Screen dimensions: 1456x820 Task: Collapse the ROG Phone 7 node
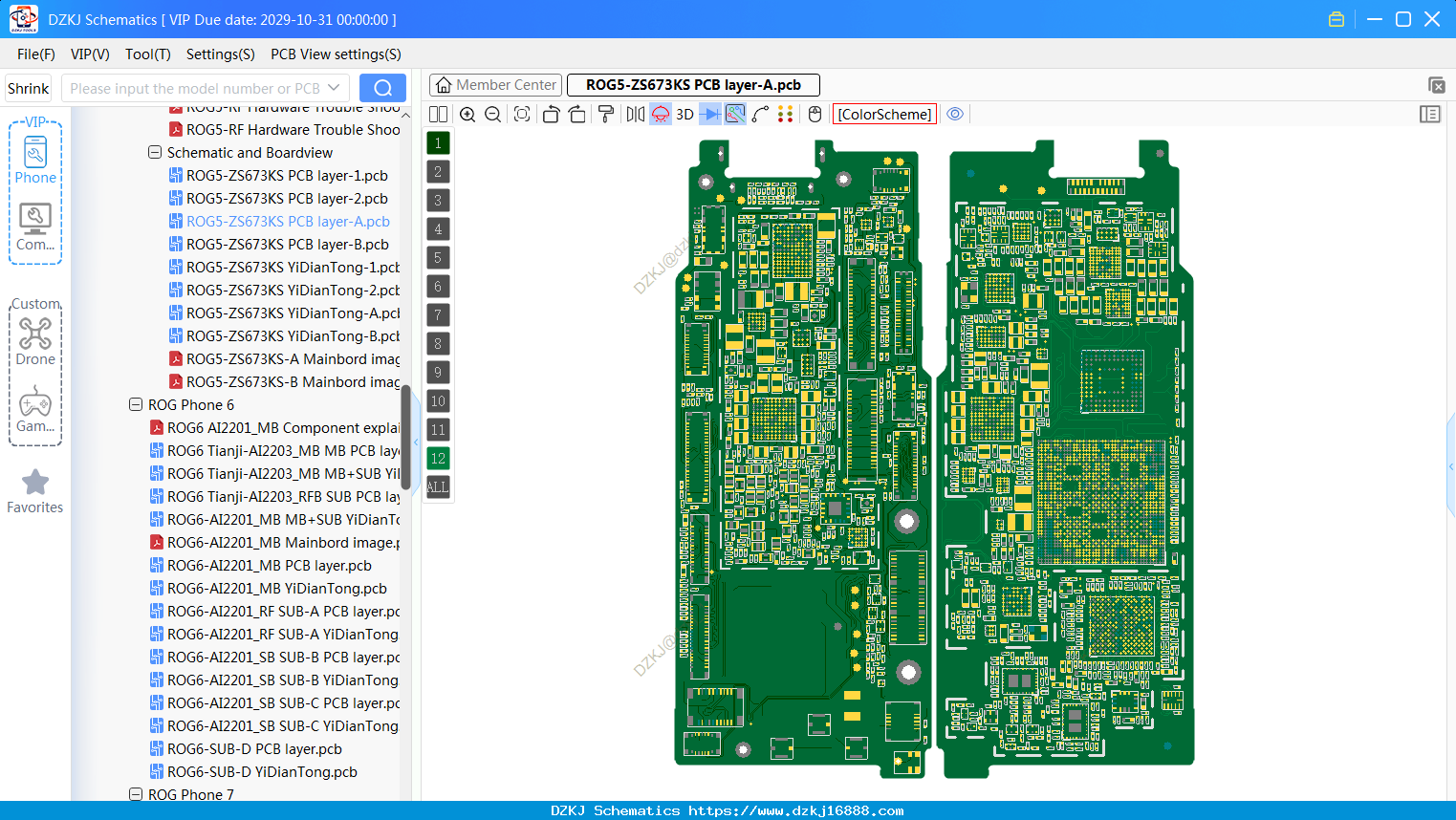point(136,795)
